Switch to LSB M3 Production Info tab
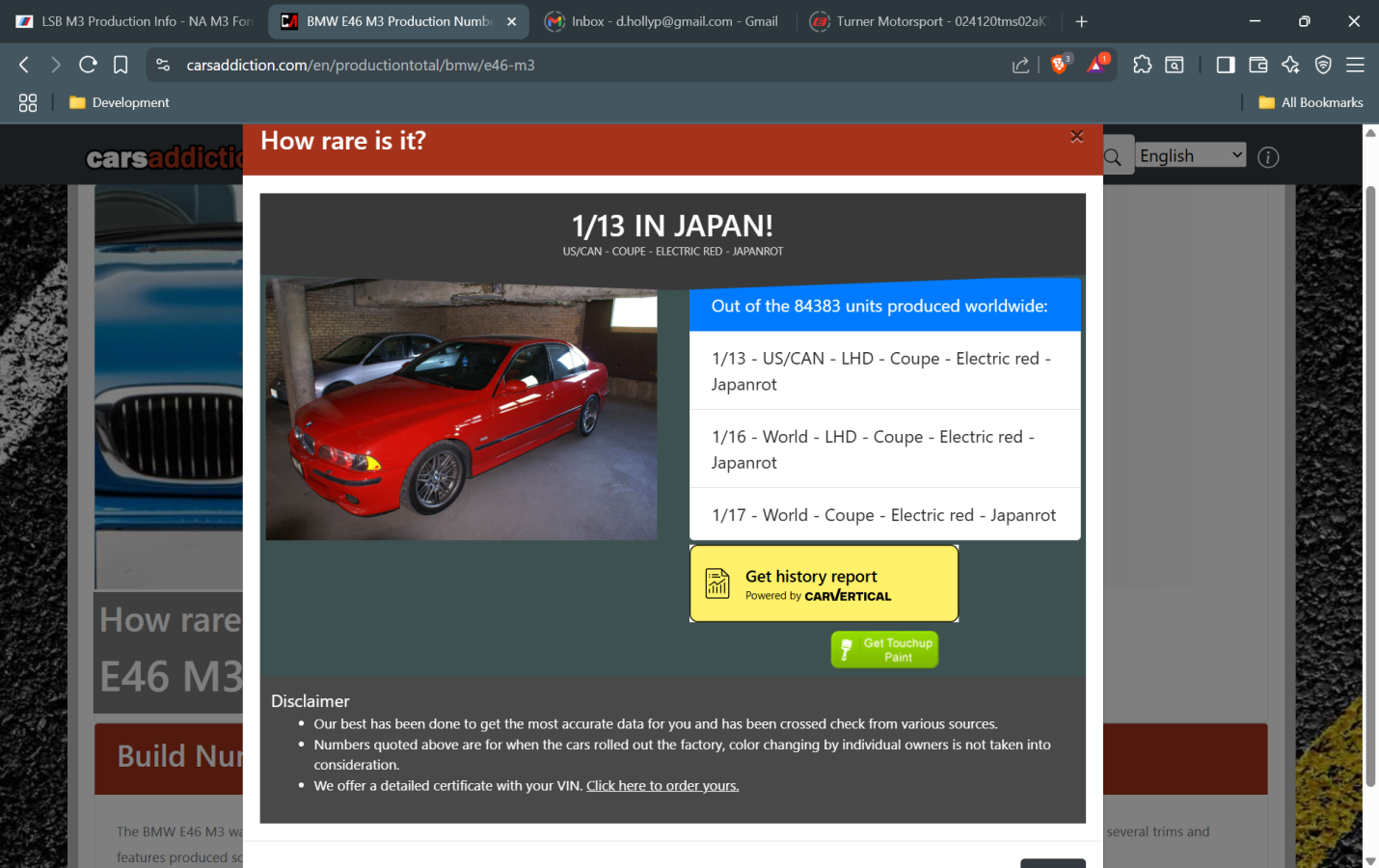Screen dimensions: 1379x868 click(133, 21)
